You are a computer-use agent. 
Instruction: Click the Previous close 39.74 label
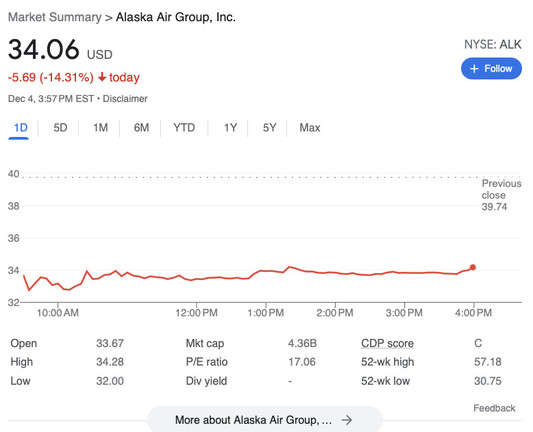point(501,195)
